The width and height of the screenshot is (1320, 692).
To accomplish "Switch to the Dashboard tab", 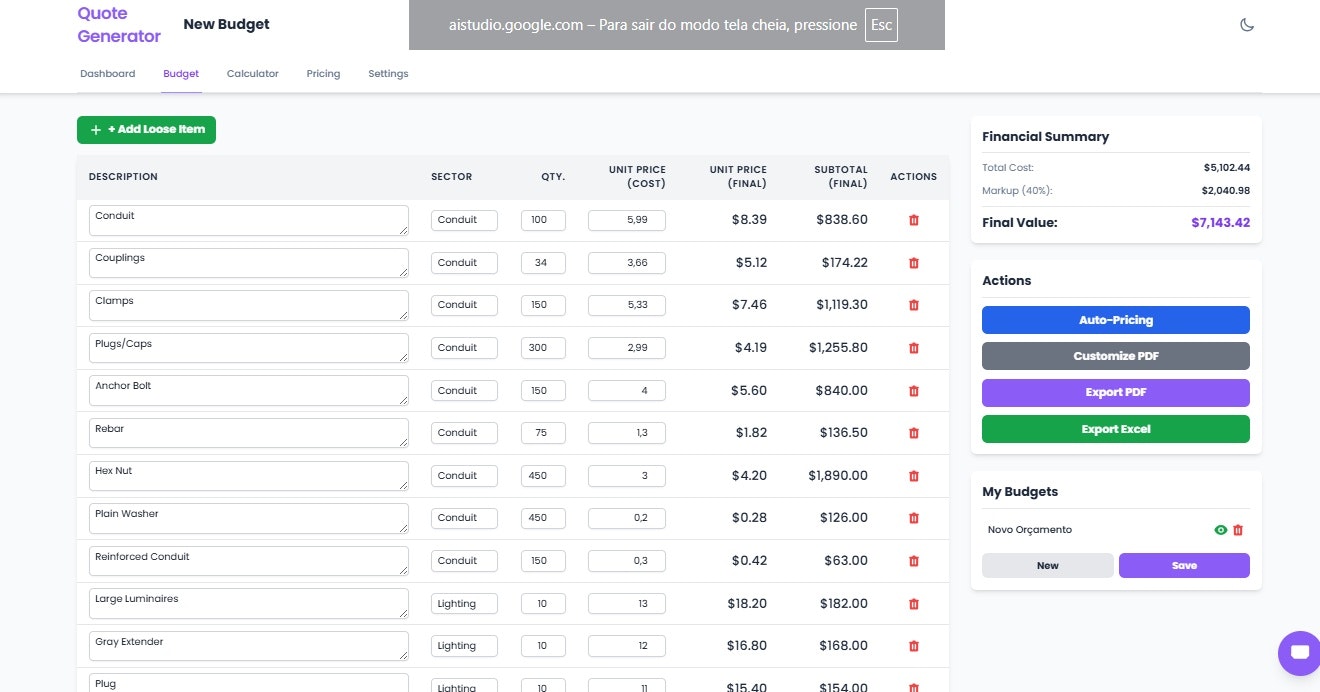I will [x=107, y=73].
